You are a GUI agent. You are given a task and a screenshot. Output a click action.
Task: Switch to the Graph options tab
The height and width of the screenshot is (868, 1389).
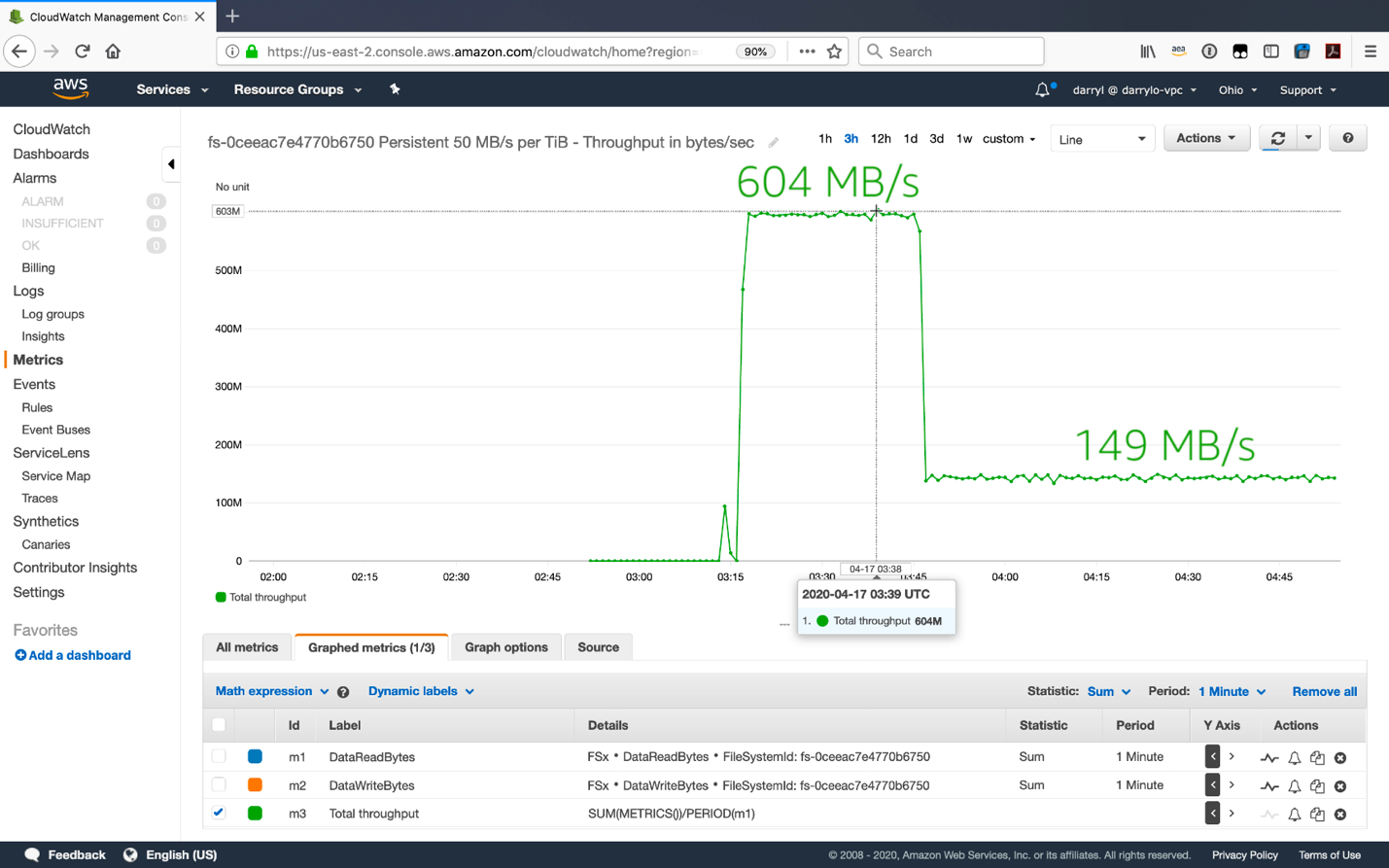click(x=505, y=646)
